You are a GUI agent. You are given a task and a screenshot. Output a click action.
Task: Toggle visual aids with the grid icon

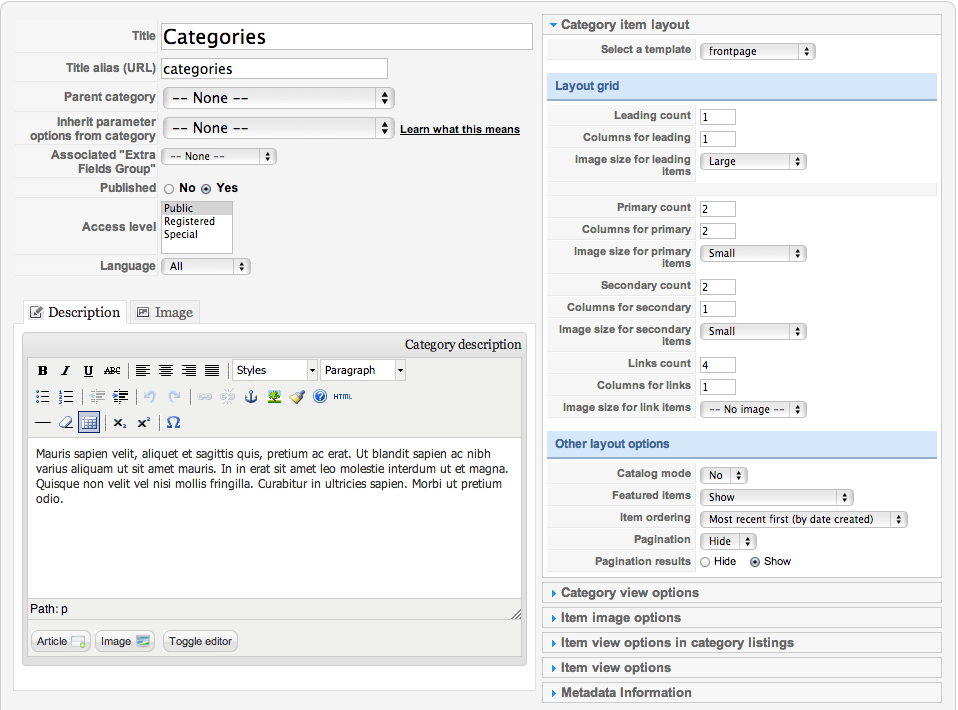coord(89,422)
